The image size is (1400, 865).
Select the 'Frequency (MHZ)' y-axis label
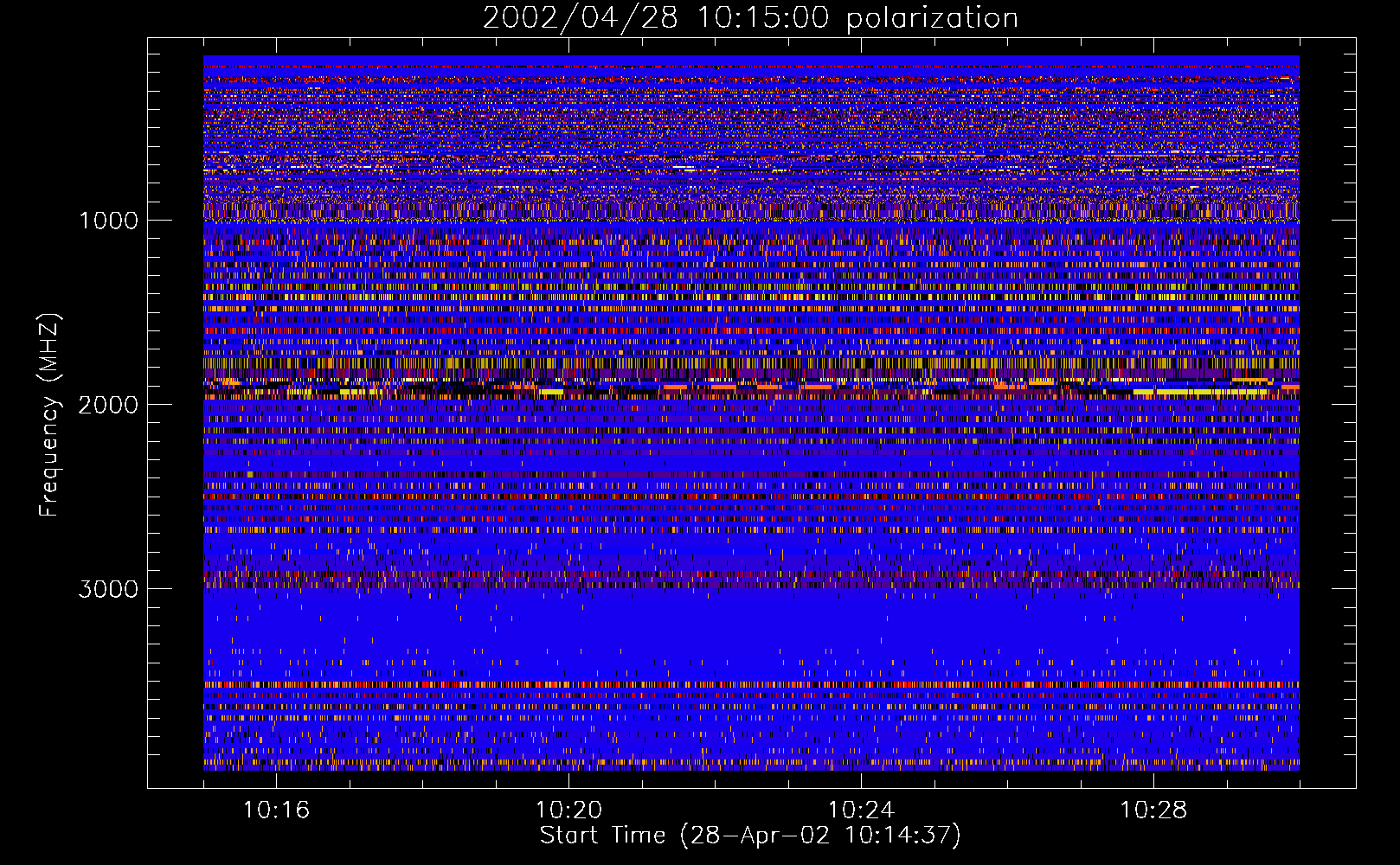tap(50, 415)
